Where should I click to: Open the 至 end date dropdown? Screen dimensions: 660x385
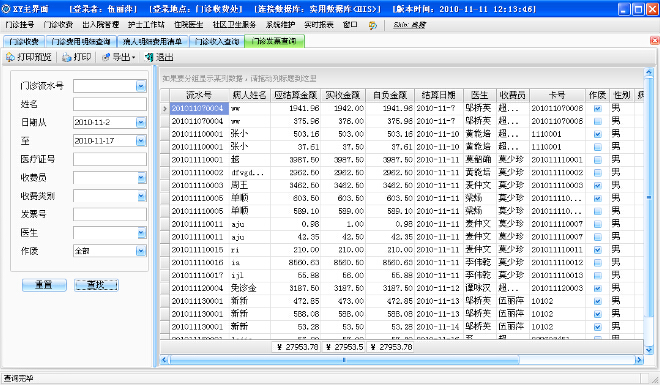pyautogui.click(x=141, y=141)
